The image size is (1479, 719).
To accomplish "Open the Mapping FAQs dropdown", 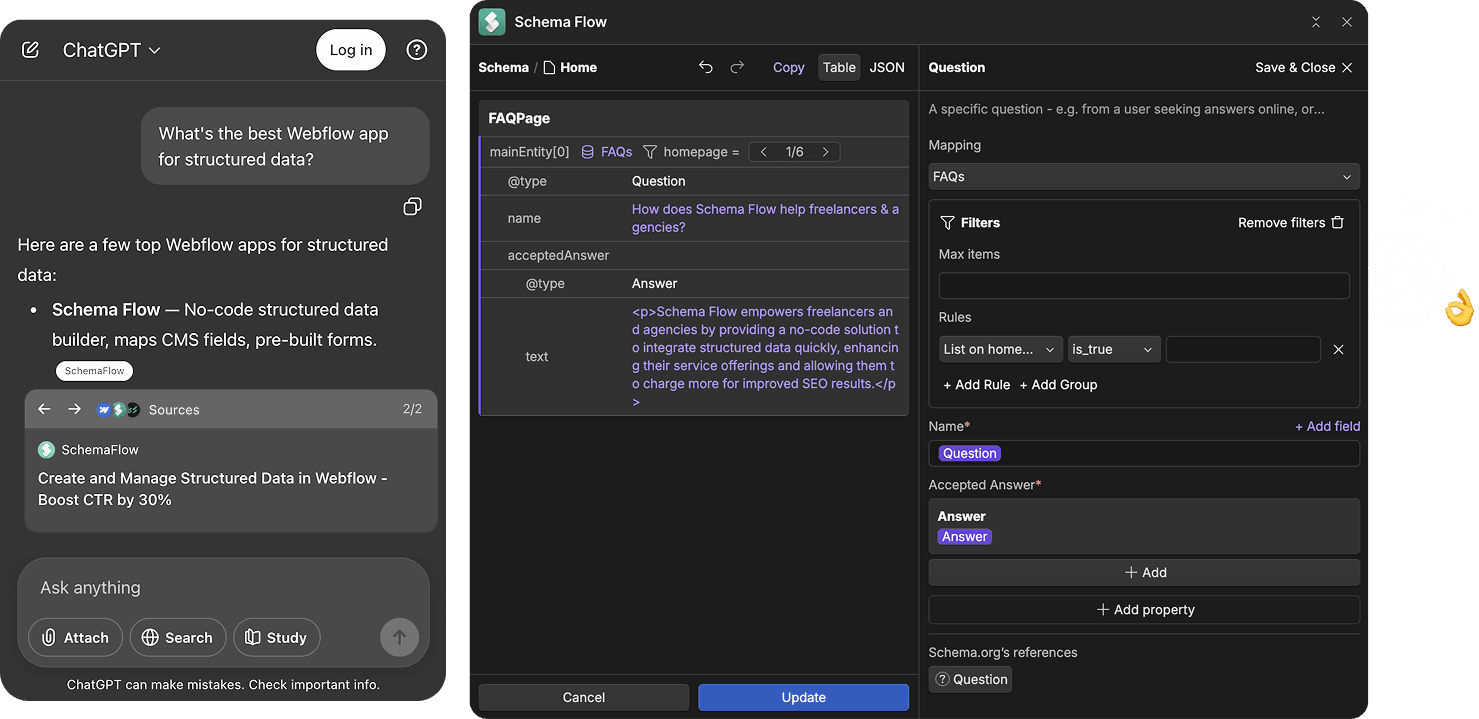I will pyautogui.click(x=1144, y=177).
